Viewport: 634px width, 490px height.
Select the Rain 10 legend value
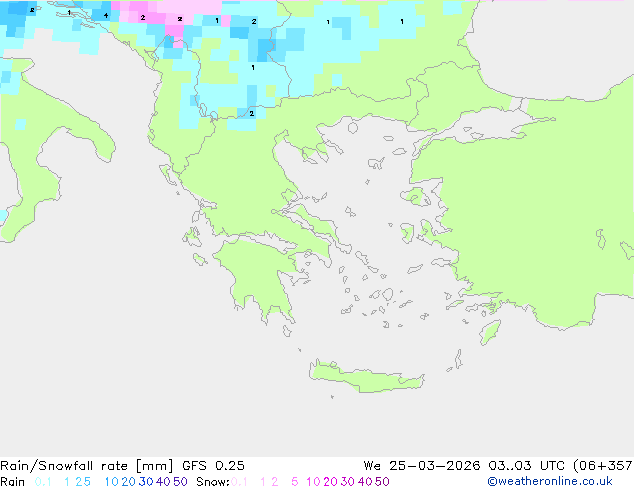(x=111, y=482)
